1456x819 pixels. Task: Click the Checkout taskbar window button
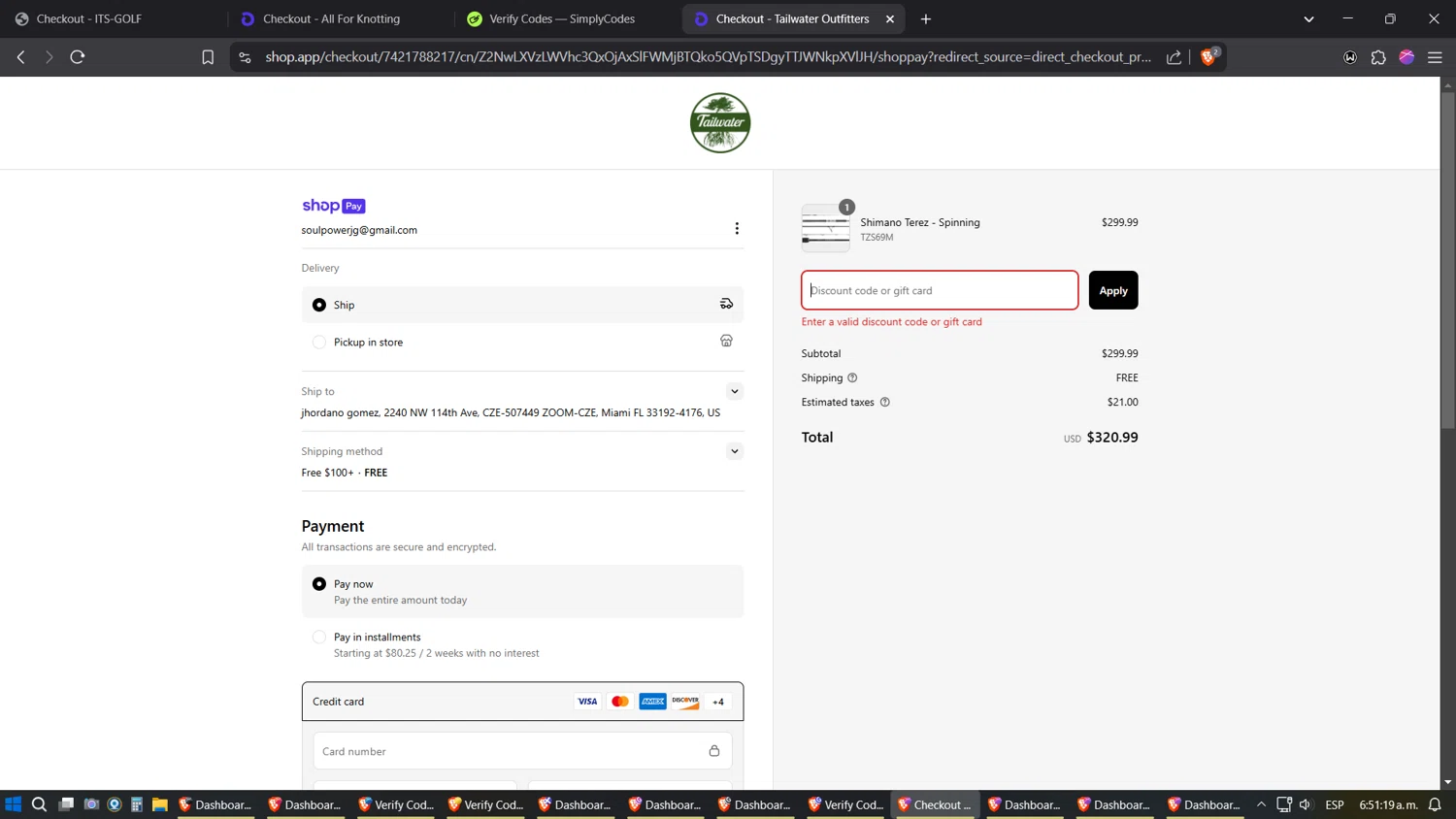coord(935,804)
